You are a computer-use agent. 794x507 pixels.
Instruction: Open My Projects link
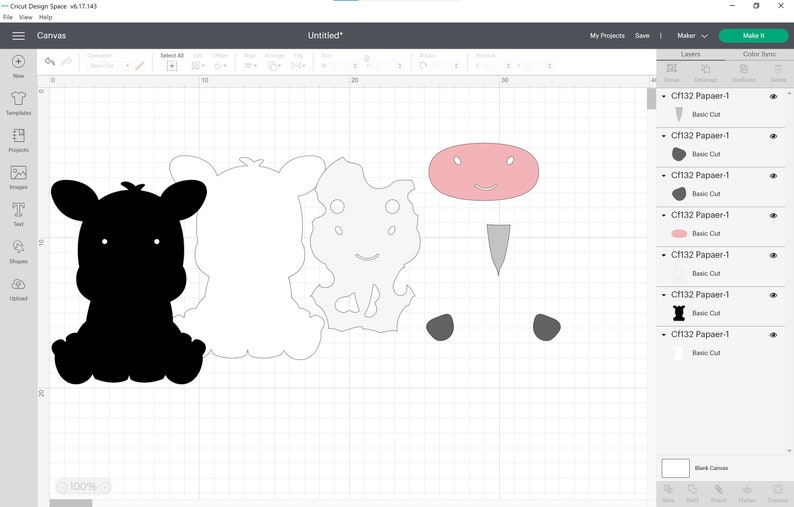607,35
